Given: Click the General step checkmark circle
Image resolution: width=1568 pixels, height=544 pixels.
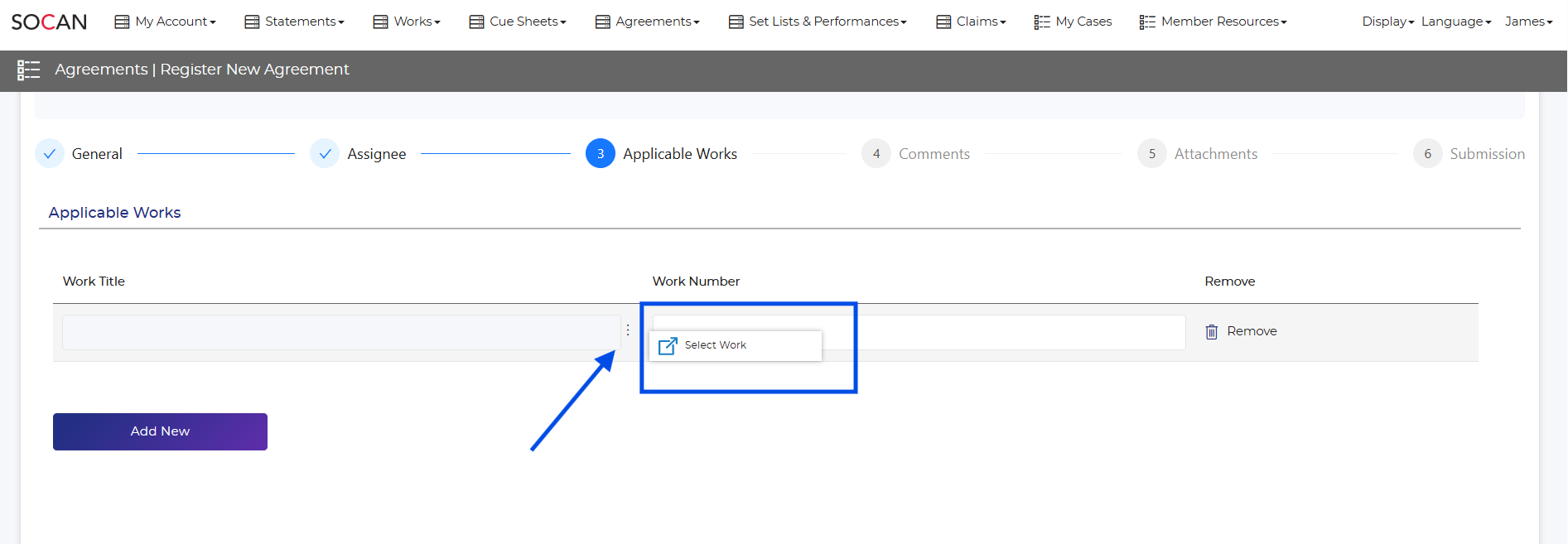Looking at the screenshot, I should pos(50,154).
